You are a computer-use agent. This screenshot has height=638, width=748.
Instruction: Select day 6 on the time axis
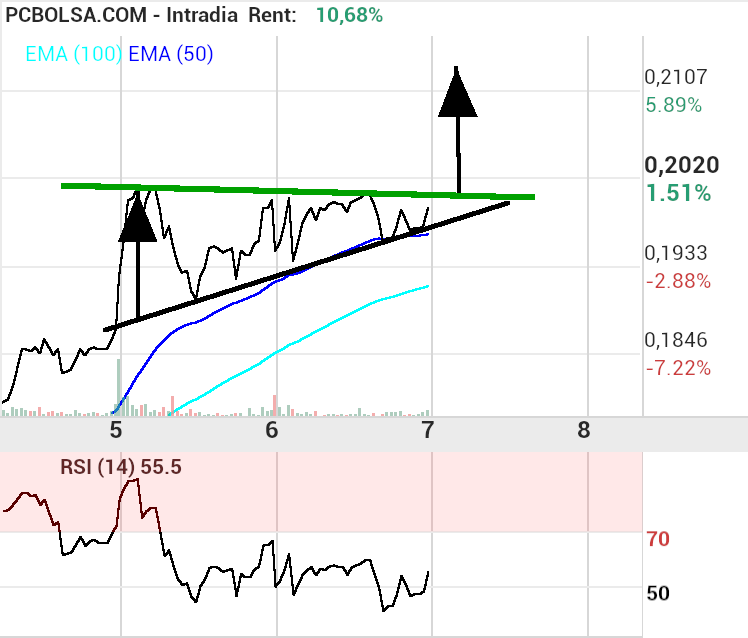[272, 431]
